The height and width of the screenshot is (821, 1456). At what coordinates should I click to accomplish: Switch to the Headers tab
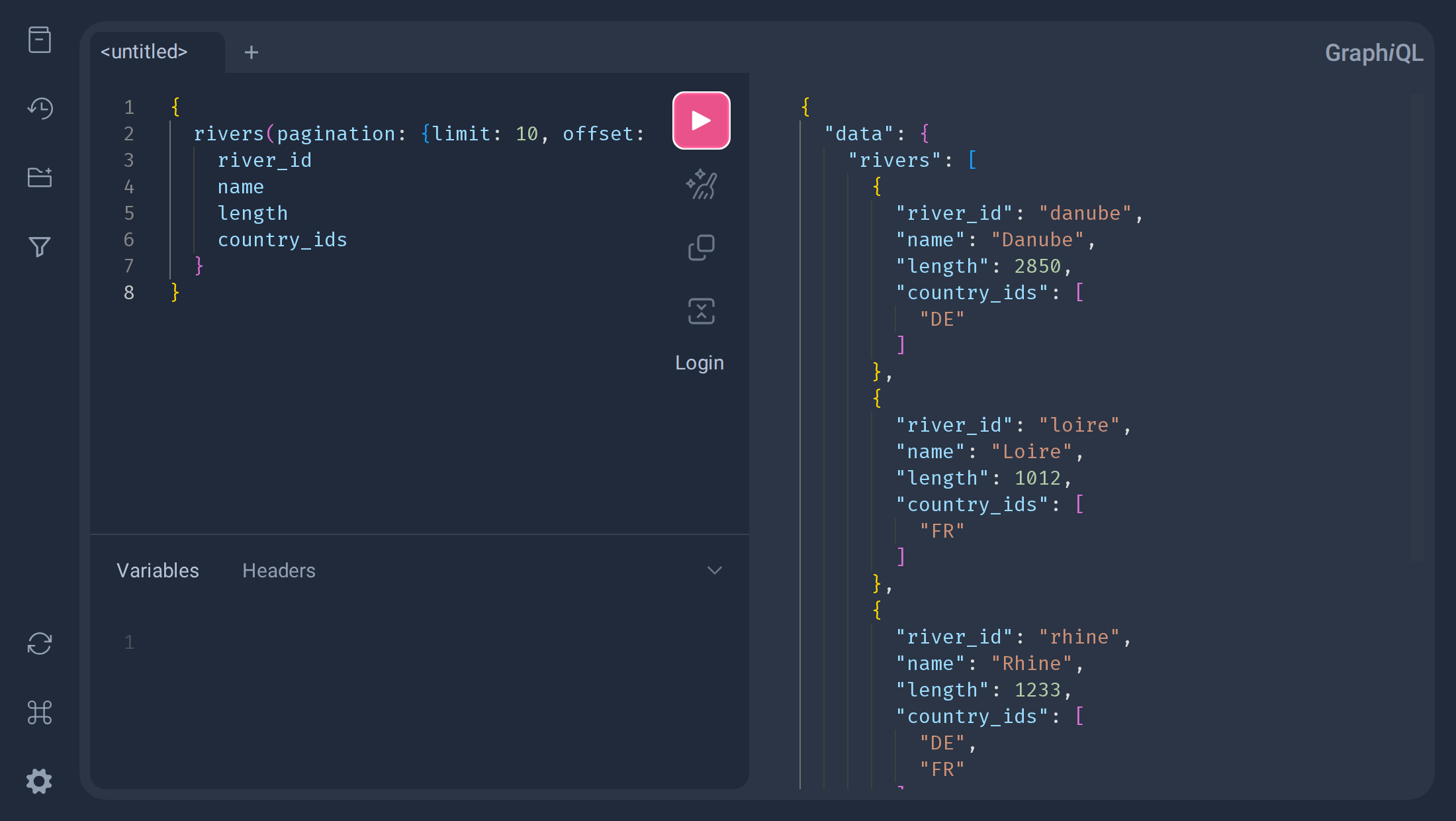pos(279,571)
